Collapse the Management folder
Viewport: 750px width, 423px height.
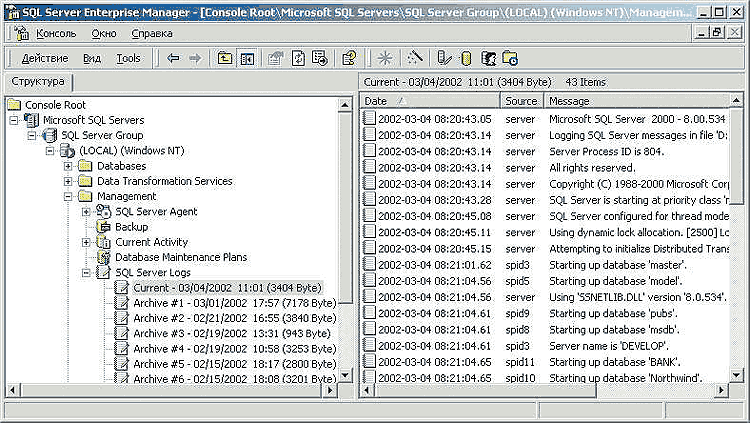pos(68,197)
